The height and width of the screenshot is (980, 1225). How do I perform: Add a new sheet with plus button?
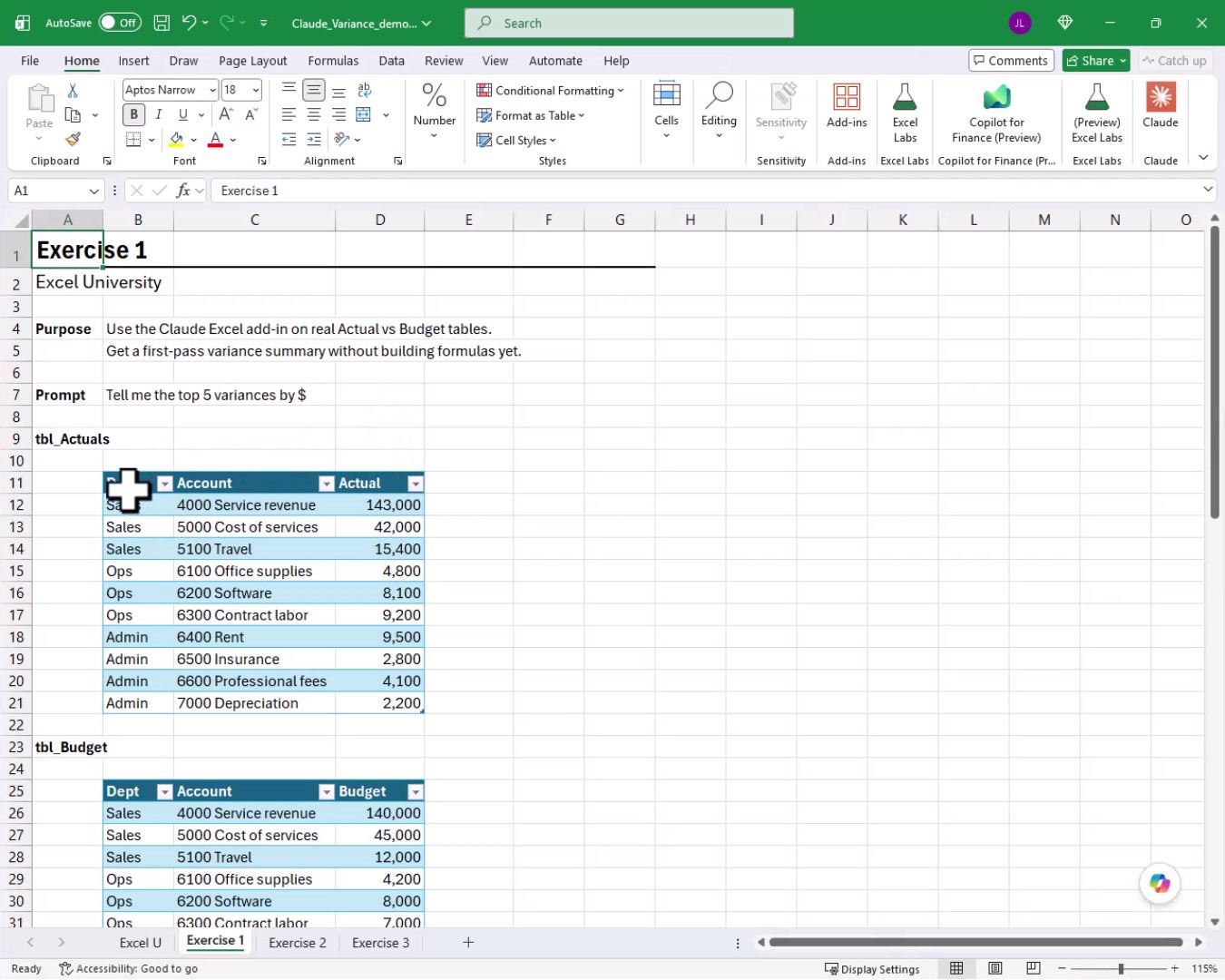(x=468, y=943)
